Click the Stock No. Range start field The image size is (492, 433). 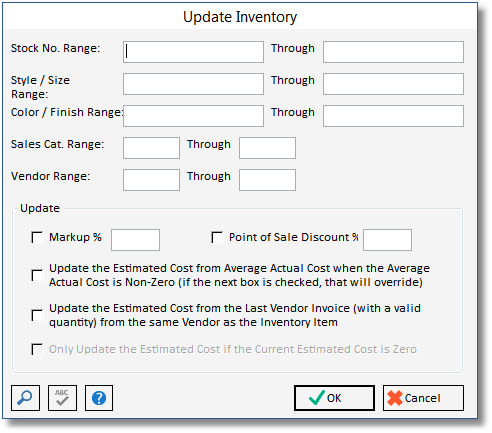click(193, 52)
